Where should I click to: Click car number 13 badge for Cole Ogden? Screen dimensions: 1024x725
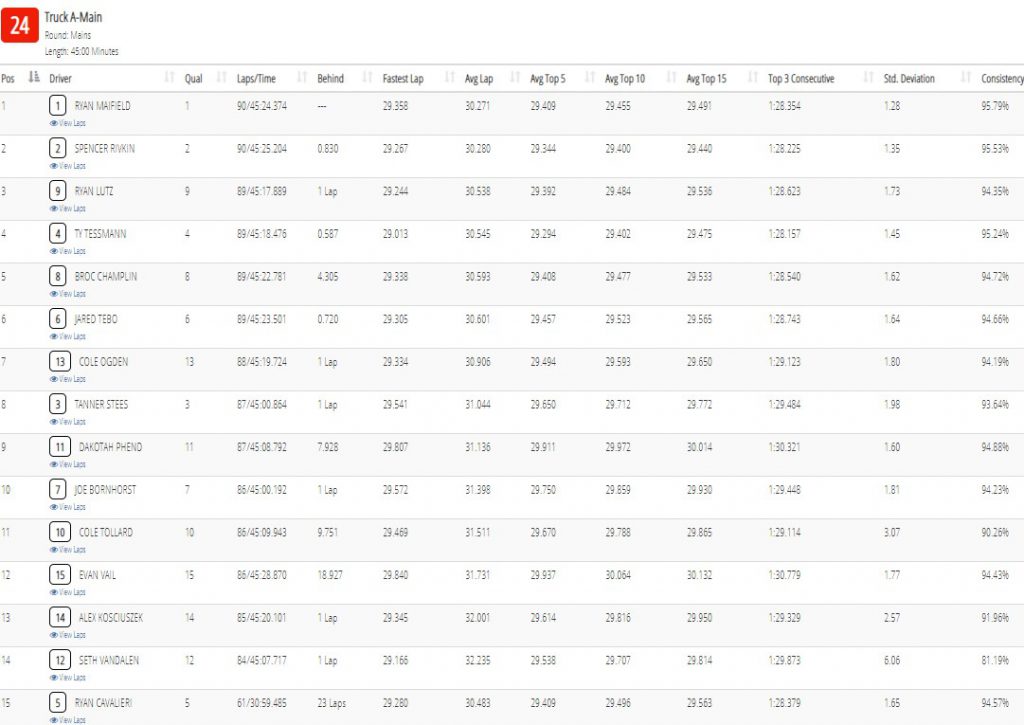pyautogui.click(x=60, y=361)
